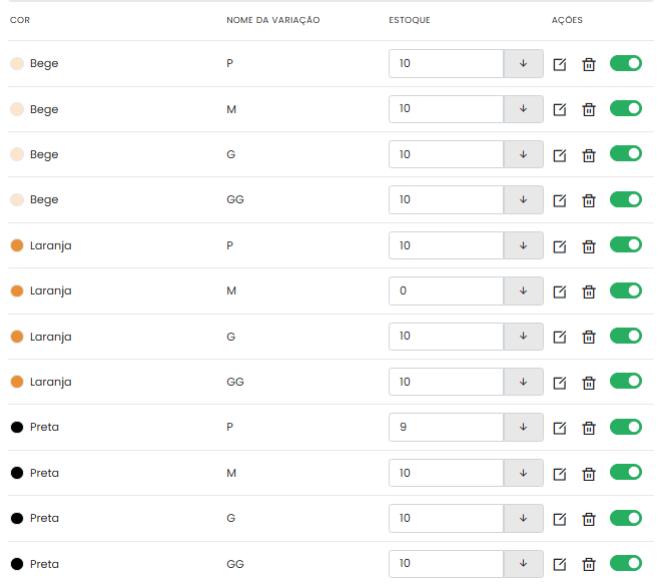The image size is (659, 588).
Task: Click the COR column header
Action: pos(19,20)
